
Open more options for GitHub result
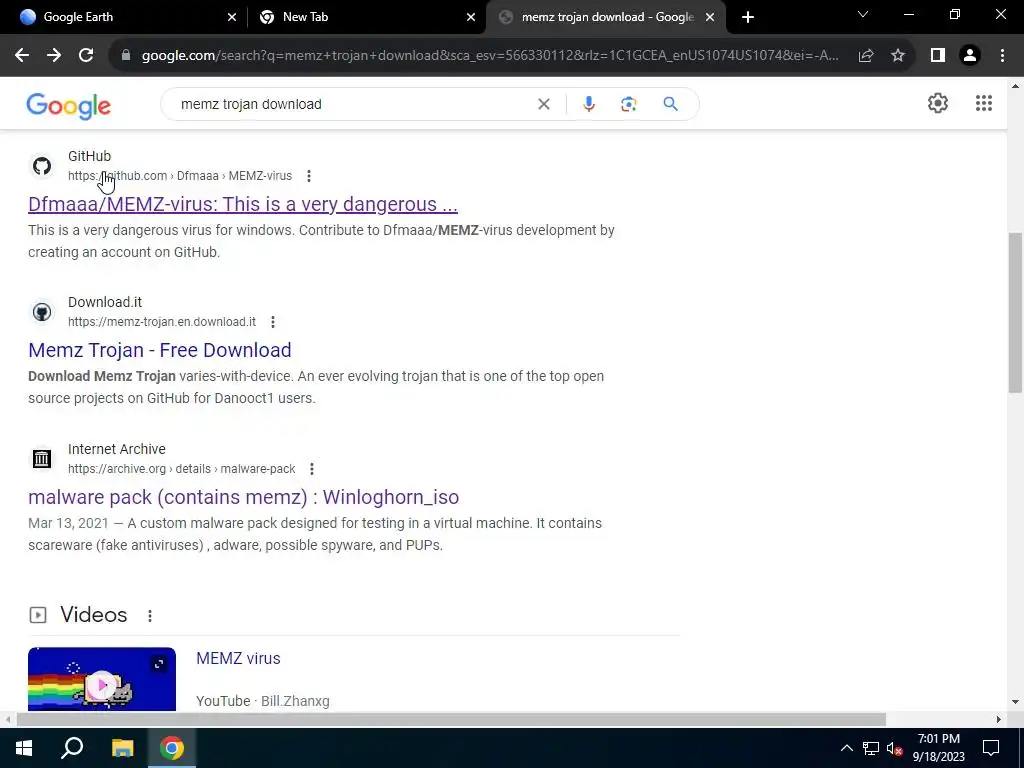(309, 176)
